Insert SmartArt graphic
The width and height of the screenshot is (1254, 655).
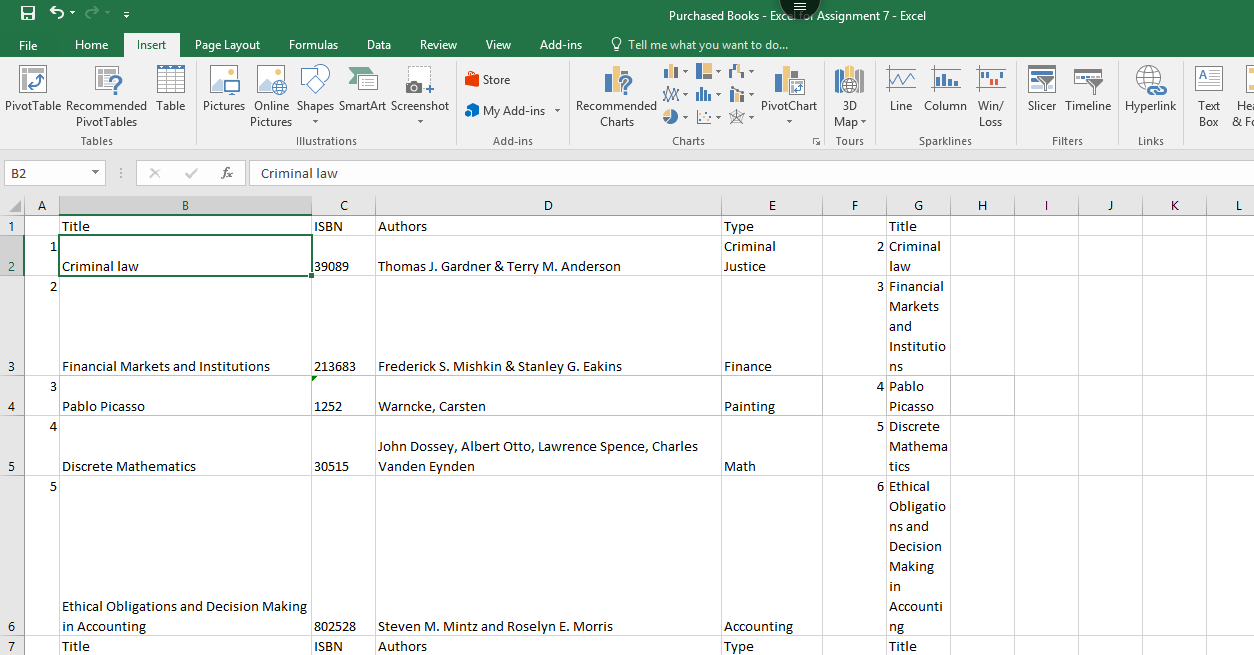pos(362,88)
